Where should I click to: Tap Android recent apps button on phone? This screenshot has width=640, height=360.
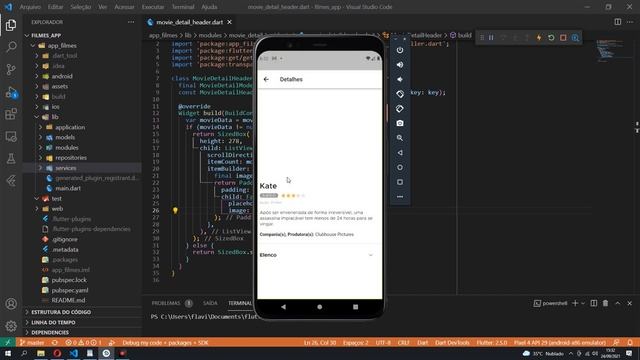[x=356, y=307]
